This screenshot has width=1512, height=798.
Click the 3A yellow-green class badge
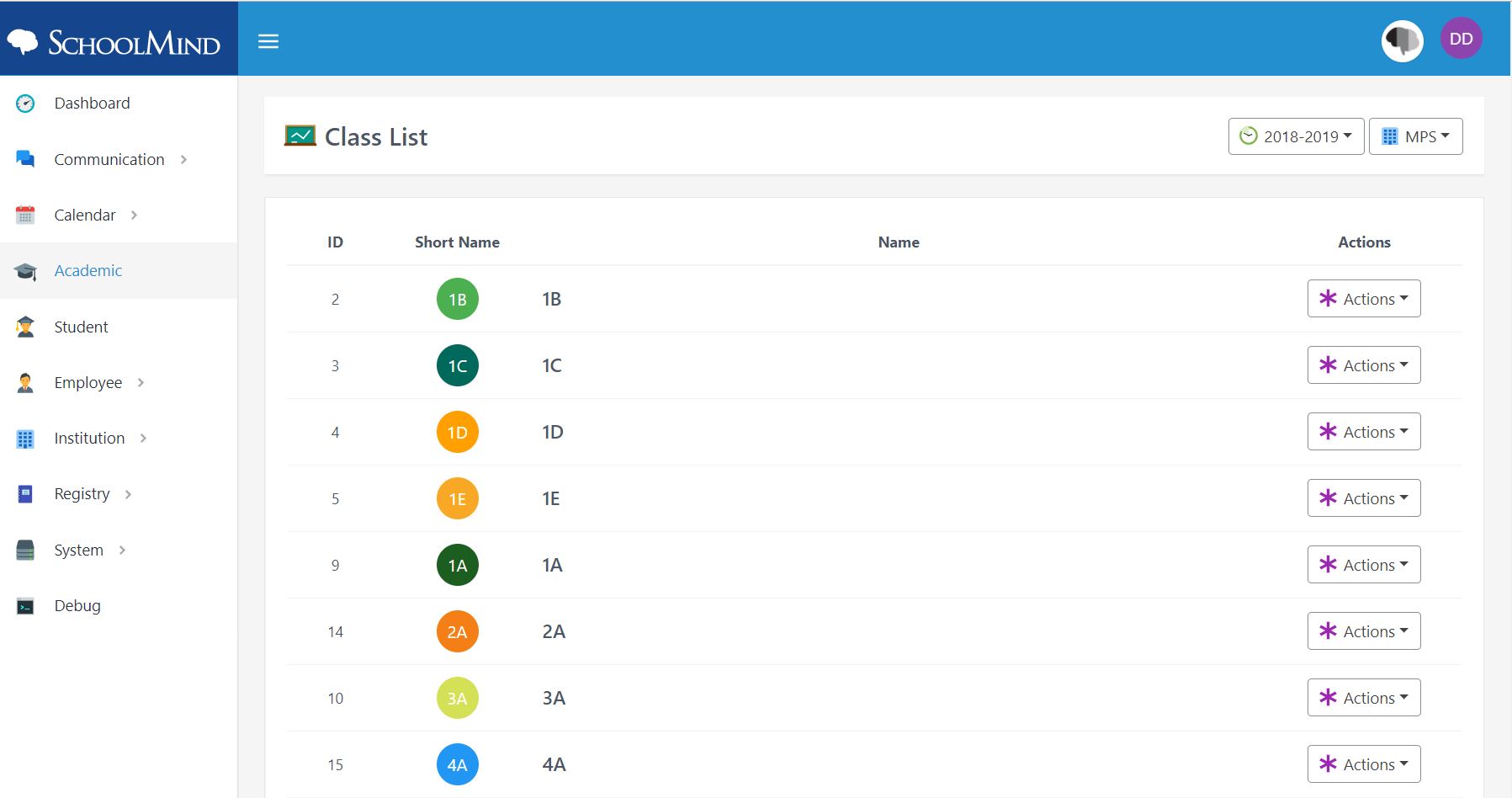click(458, 698)
